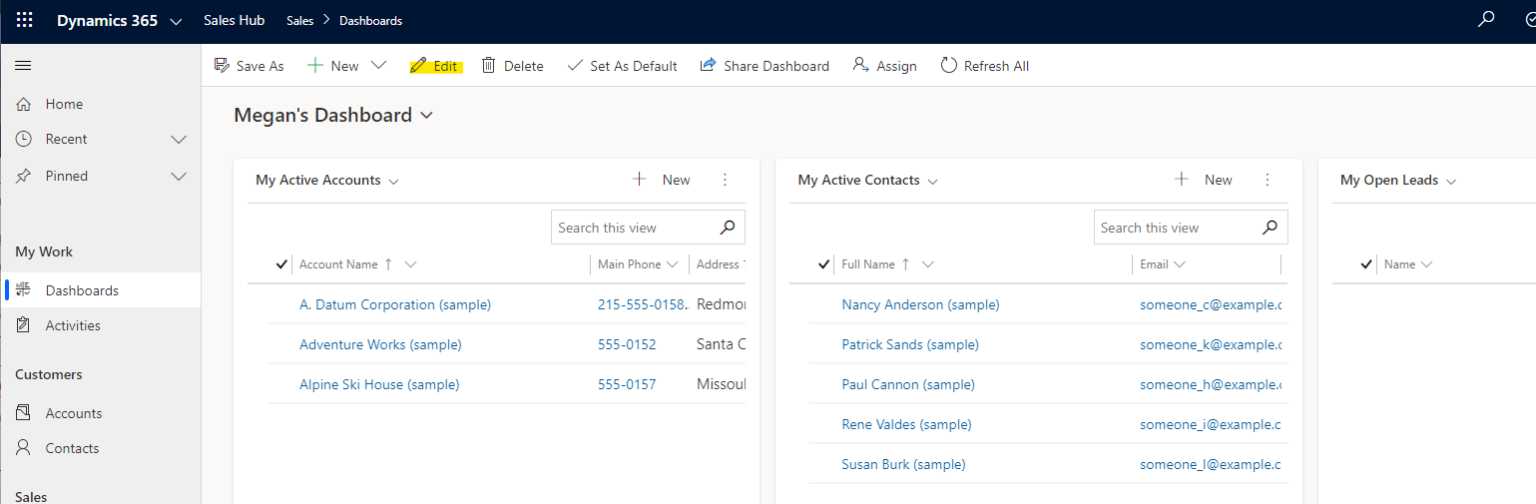Click phone number 215-555-0158
This screenshot has height=504, width=1536.
642,305
